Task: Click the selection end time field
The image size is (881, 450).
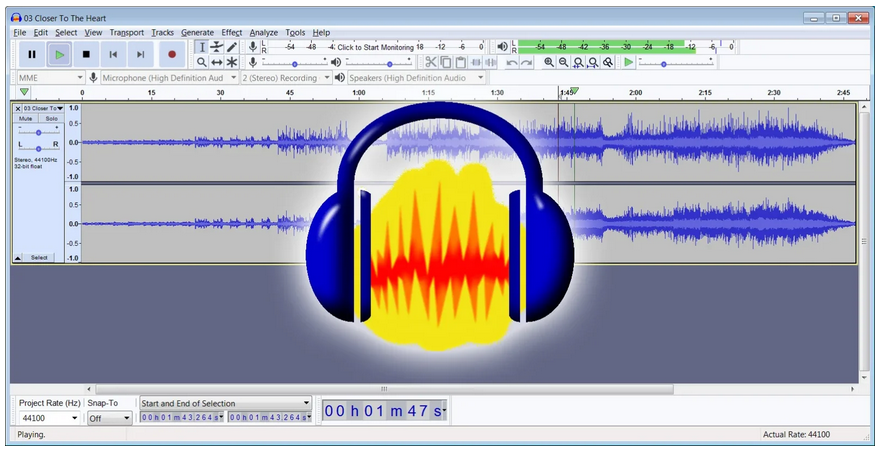Action: coord(270,417)
